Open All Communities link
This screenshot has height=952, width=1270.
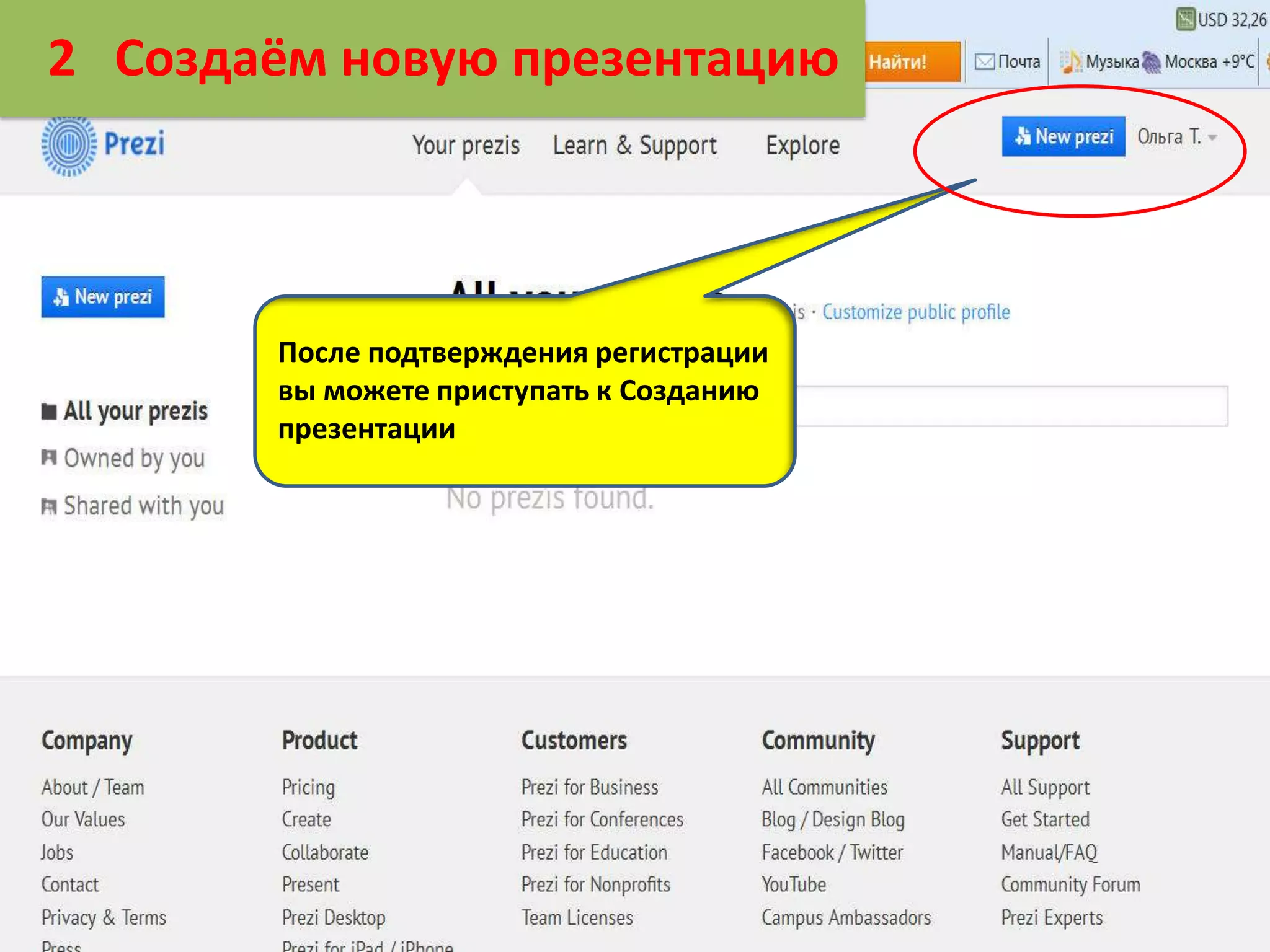825,787
